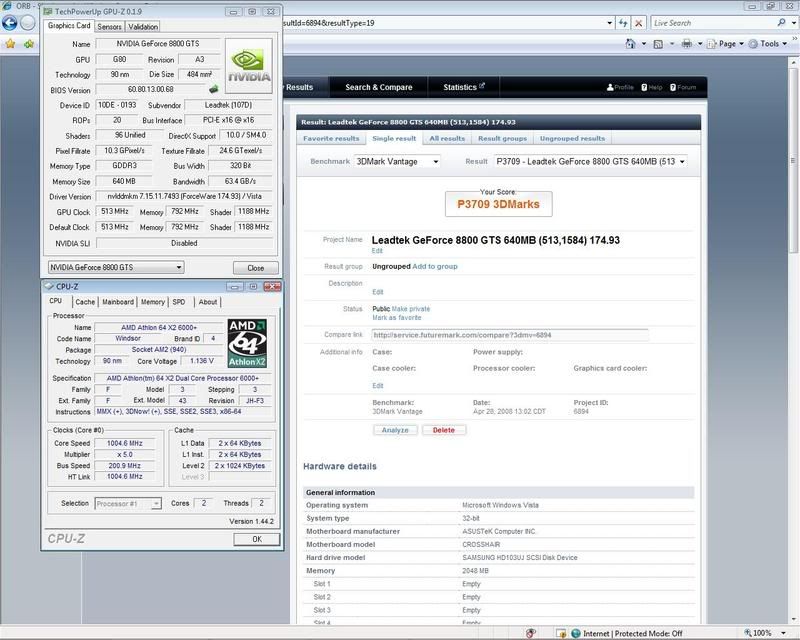
Task: Click the RSS Feeds icon in the command bar
Action: 658,44
